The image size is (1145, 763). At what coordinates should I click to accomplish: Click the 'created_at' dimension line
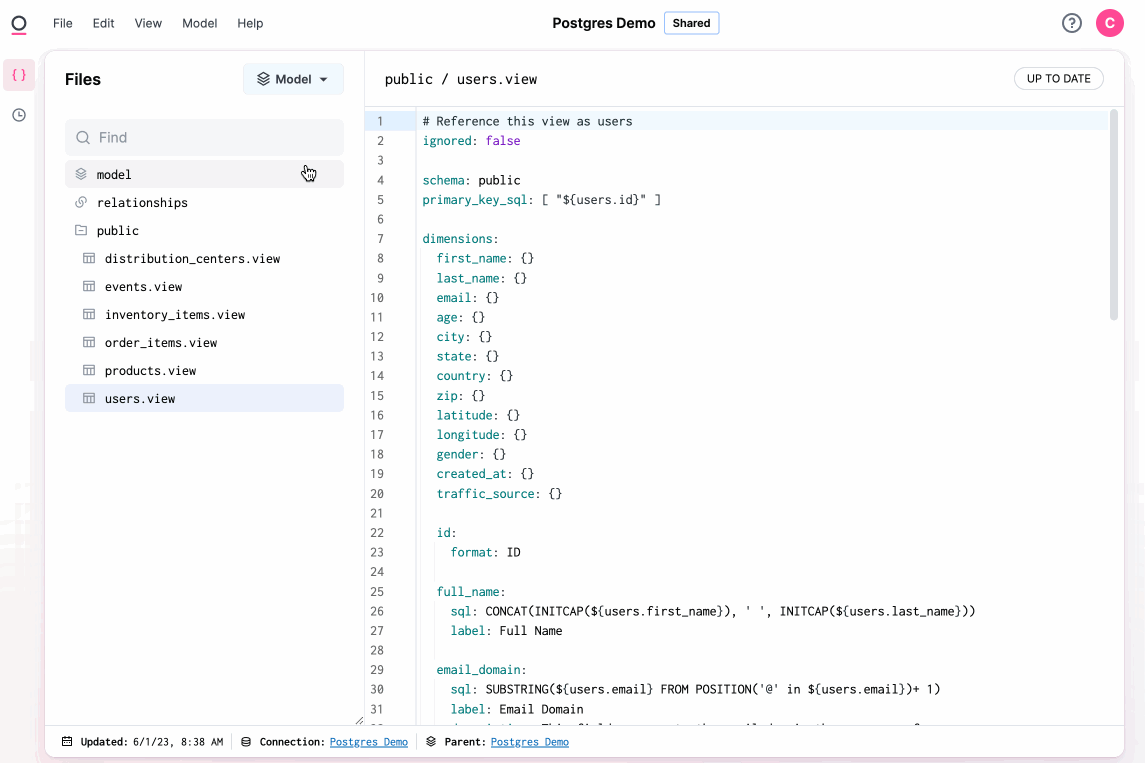tap(485, 474)
